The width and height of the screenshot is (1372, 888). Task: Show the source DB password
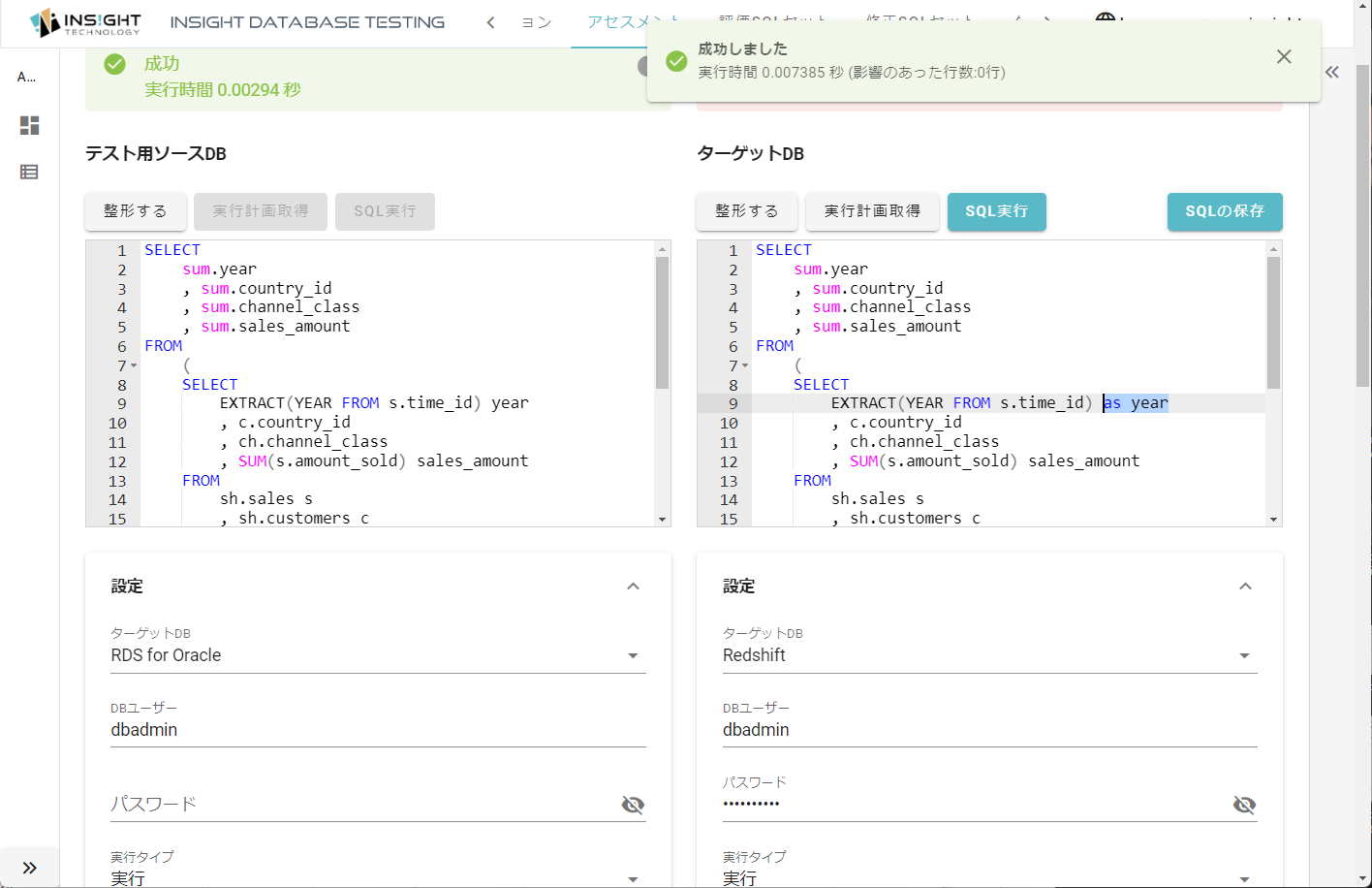point(633,805)
